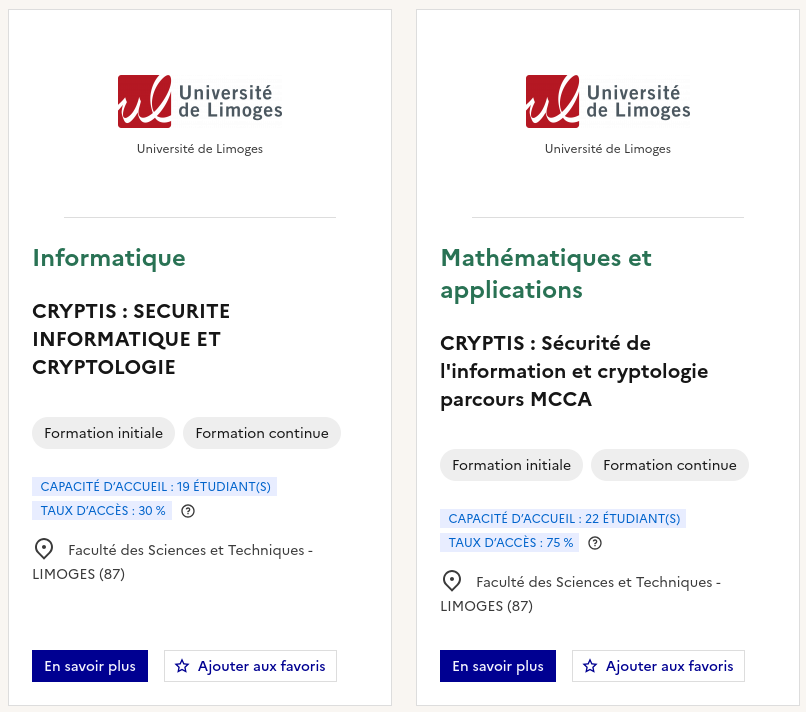Select the Informatique title heading

109,258
